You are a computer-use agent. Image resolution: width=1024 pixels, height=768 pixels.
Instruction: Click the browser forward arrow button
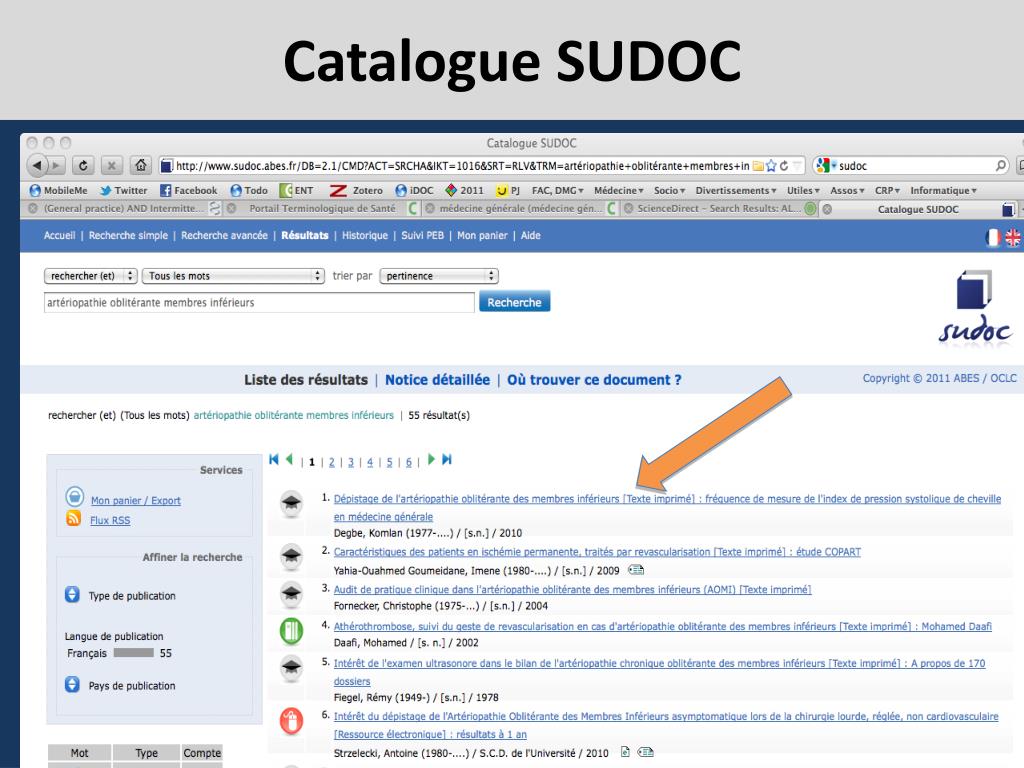[56, 165]
